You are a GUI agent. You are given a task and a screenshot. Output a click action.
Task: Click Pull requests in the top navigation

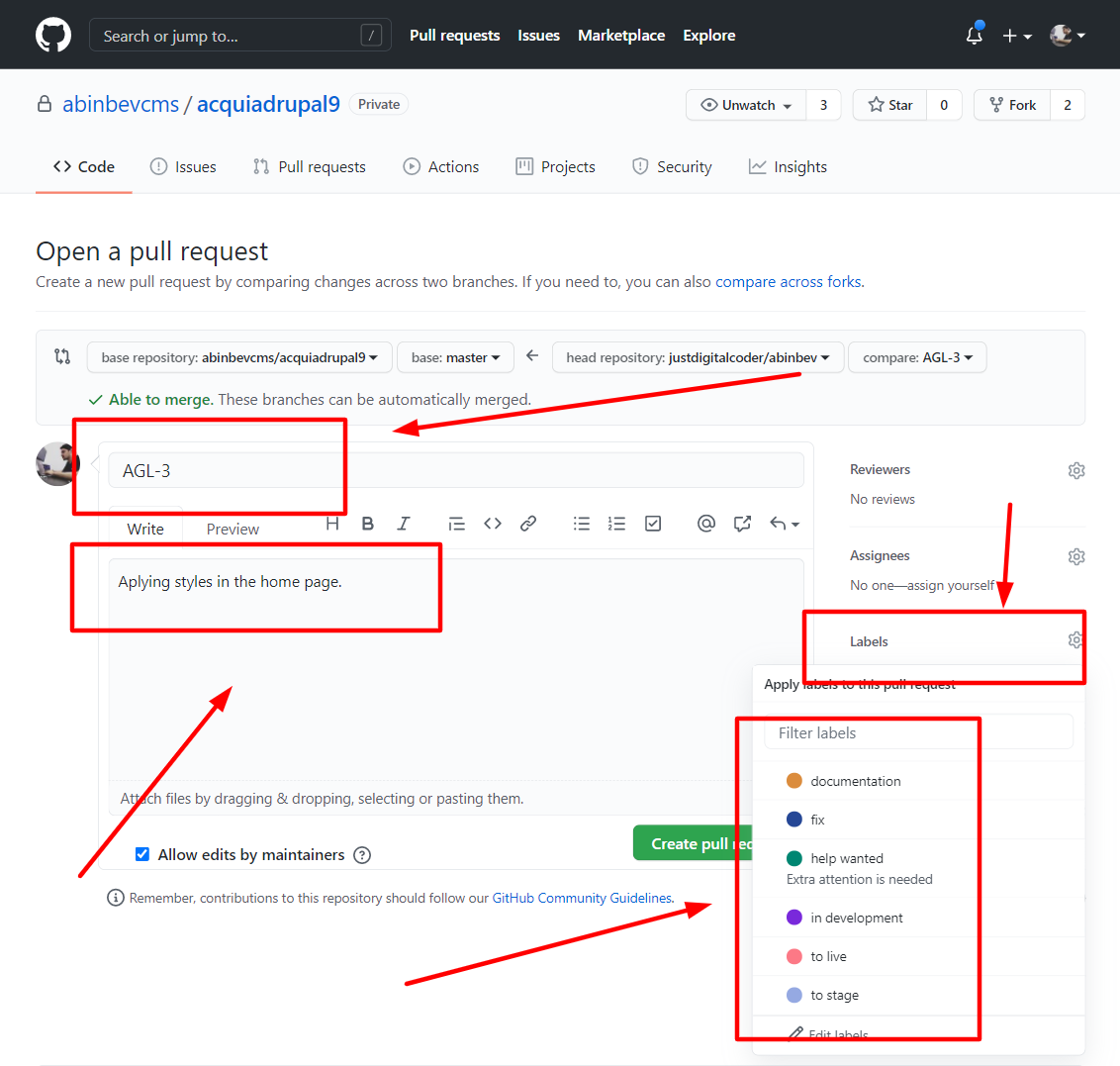455,35
